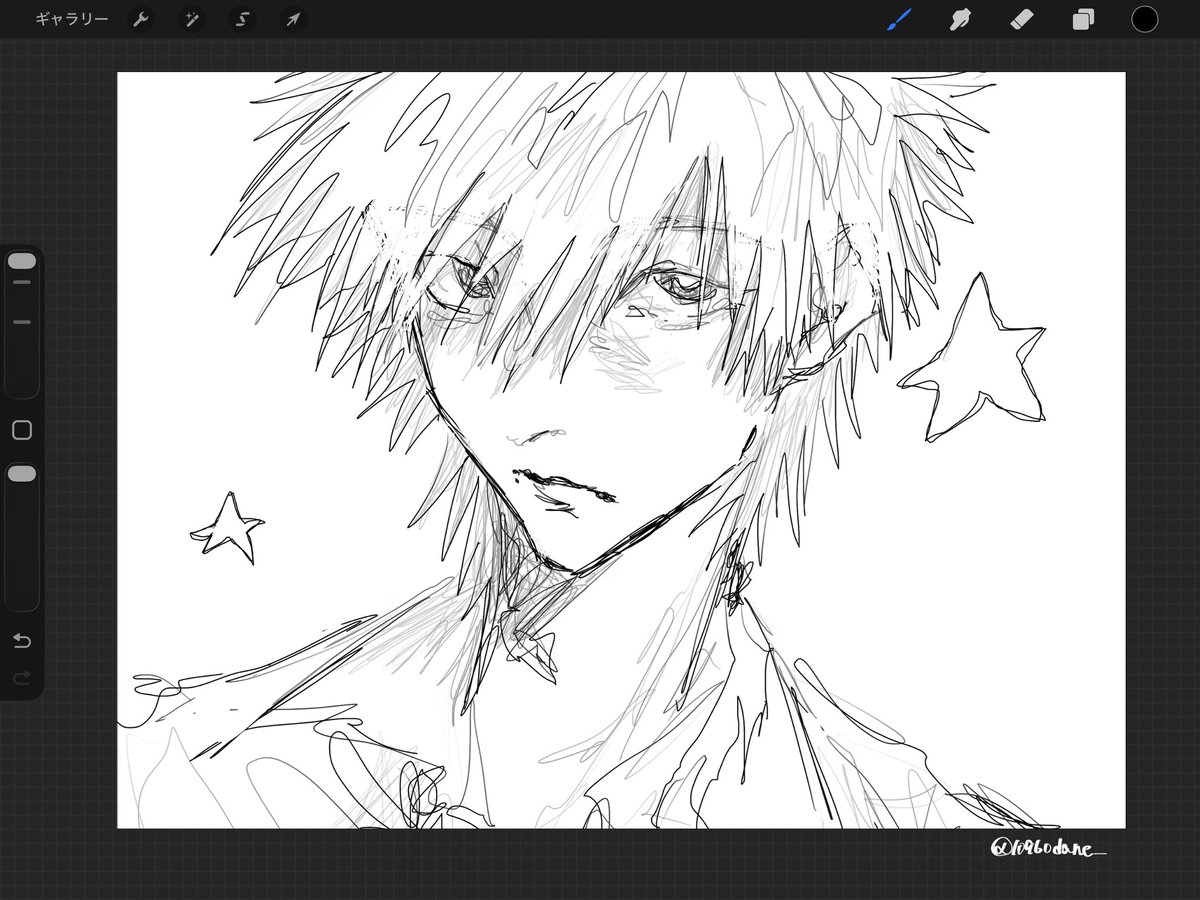The height and width of the screenshot is (900, 1200).
Task: Select the Transform arrow tool
Action: (292, 18)
